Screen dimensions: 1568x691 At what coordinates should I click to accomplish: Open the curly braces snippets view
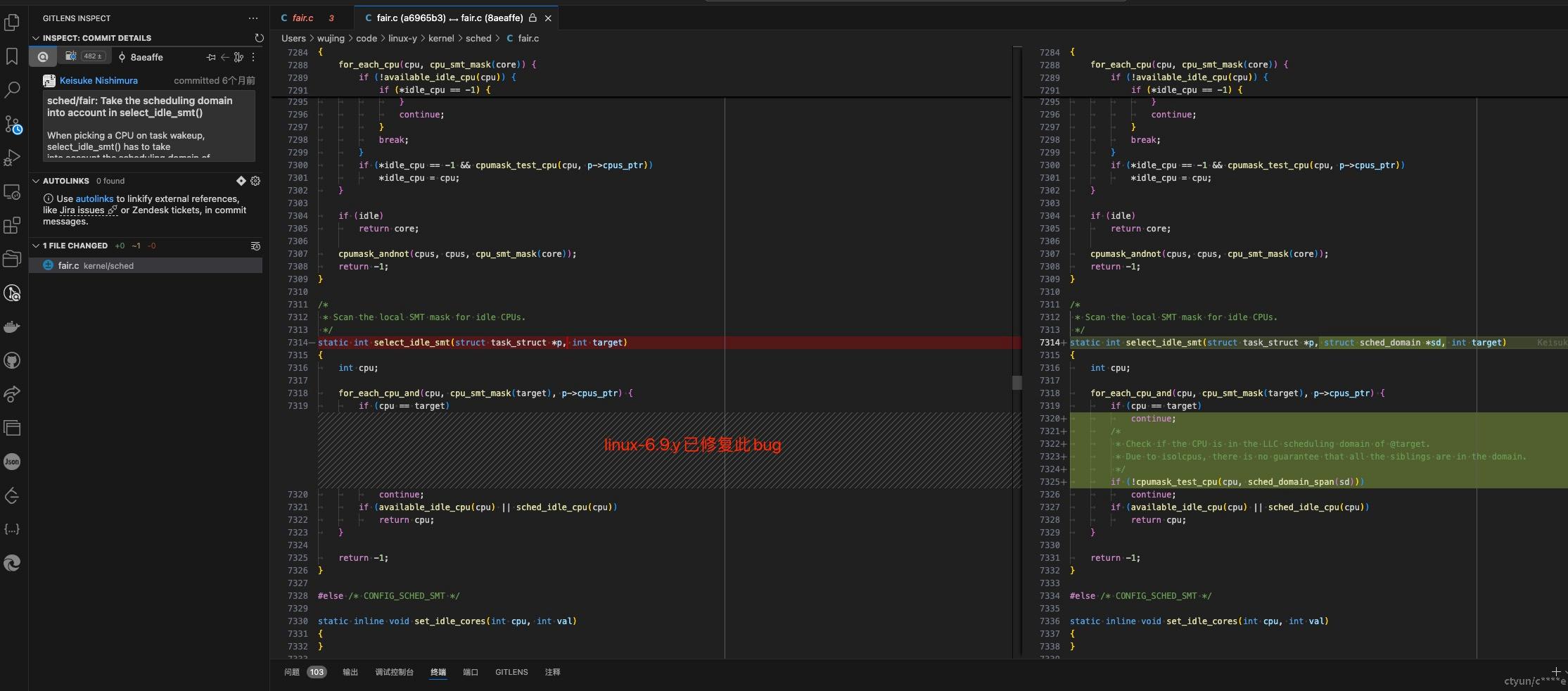12,529
